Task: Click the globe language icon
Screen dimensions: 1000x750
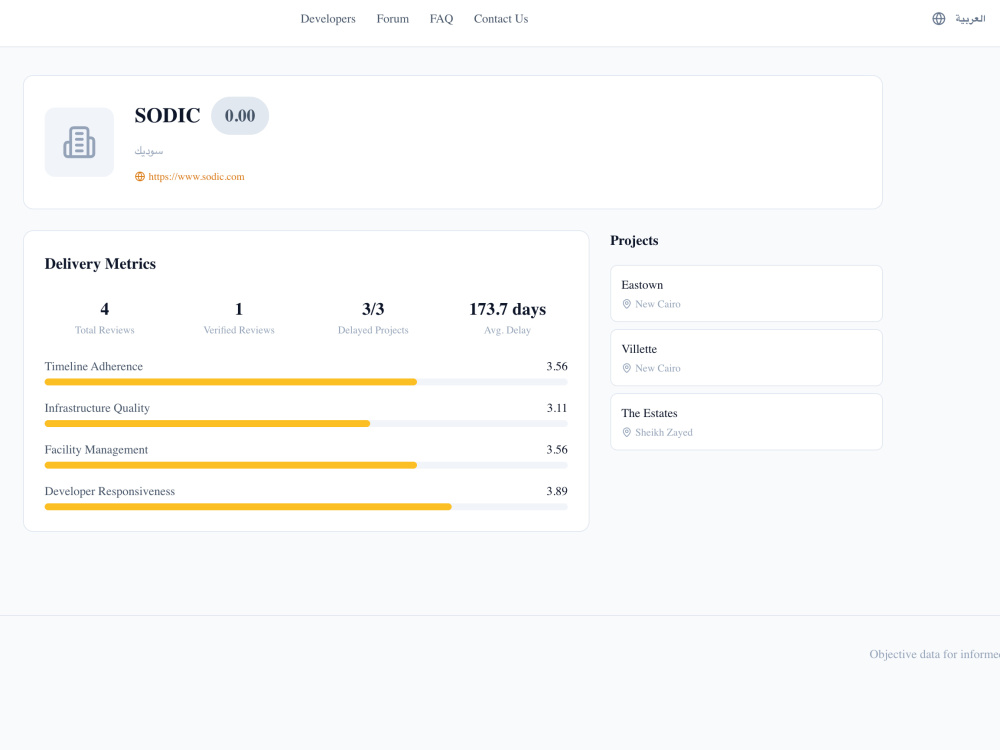Action: click(939, 18)
